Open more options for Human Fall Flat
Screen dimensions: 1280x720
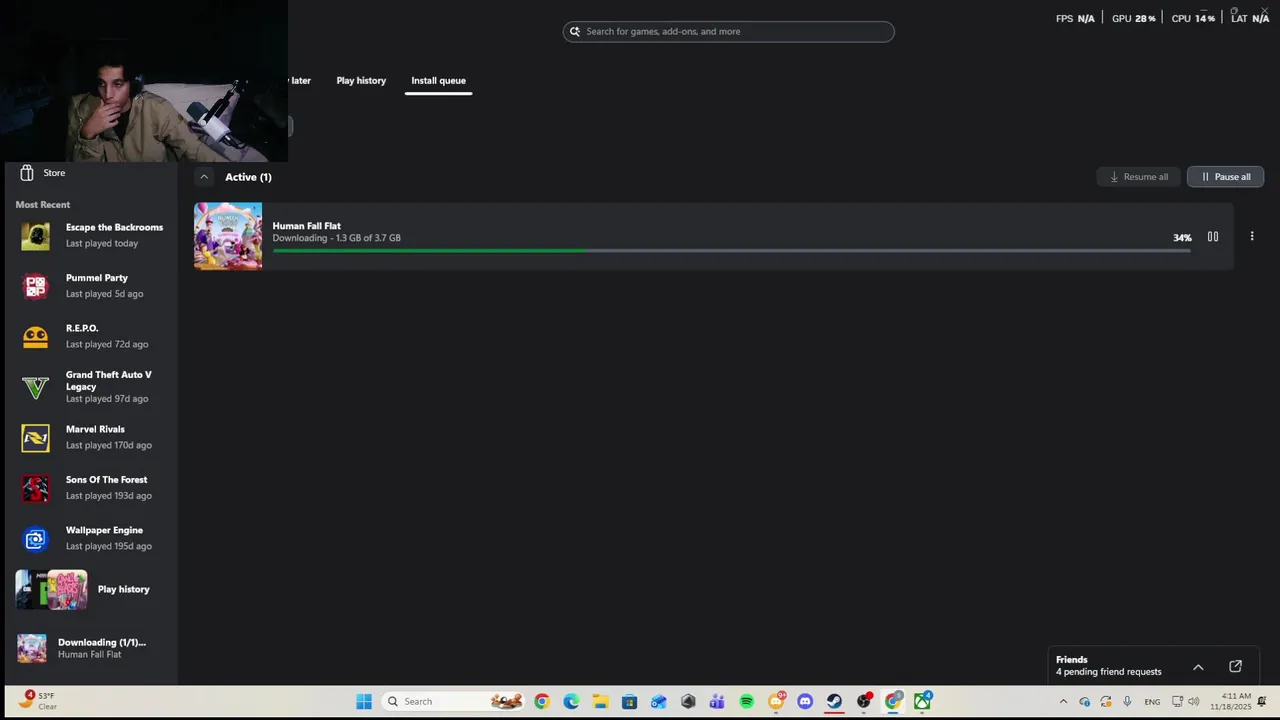[x=1252, y=237]
